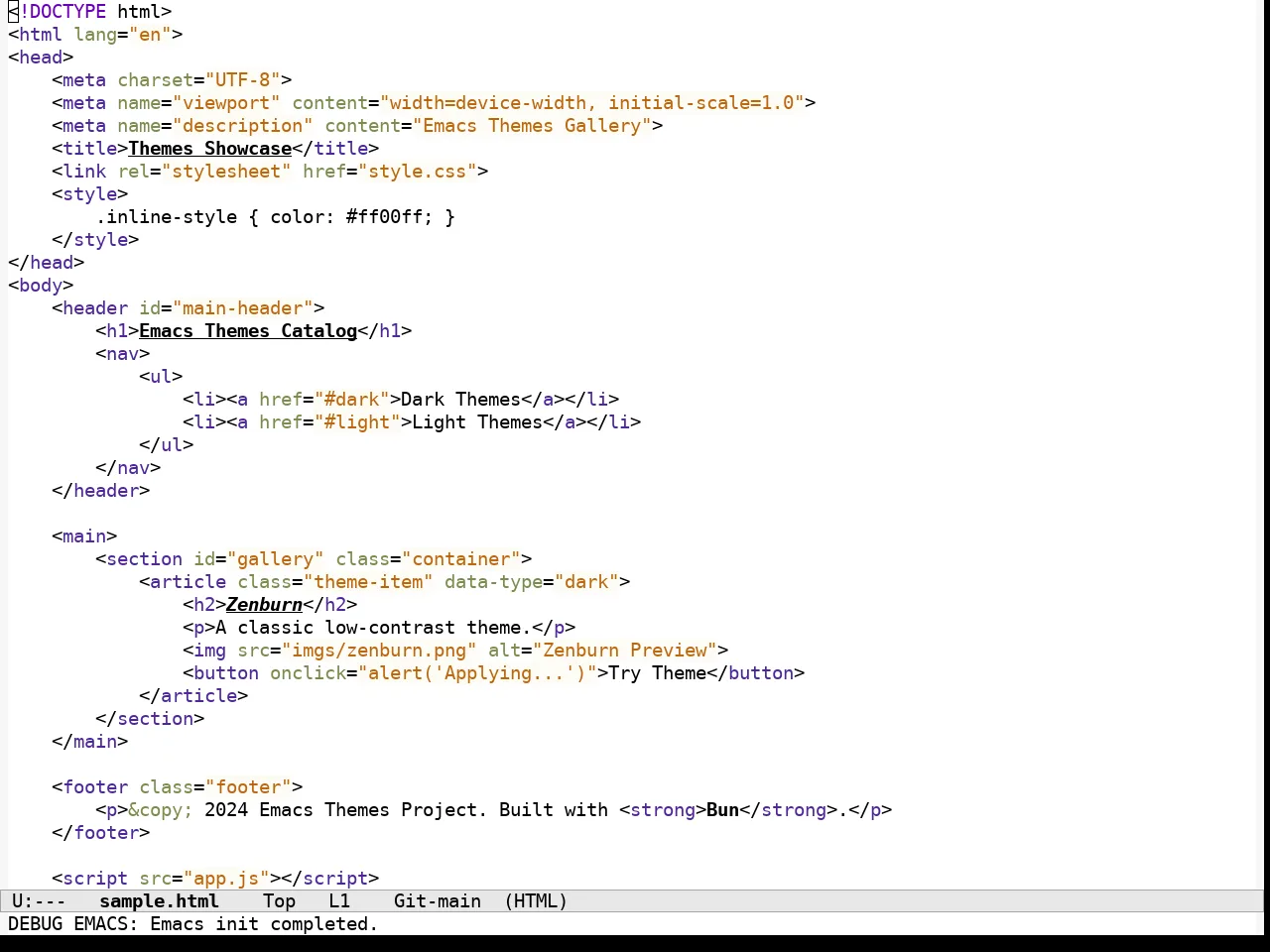Place cursor on '!DOCTYPE' text
Screen dimensions: 1270x952
tap(63, 12)
